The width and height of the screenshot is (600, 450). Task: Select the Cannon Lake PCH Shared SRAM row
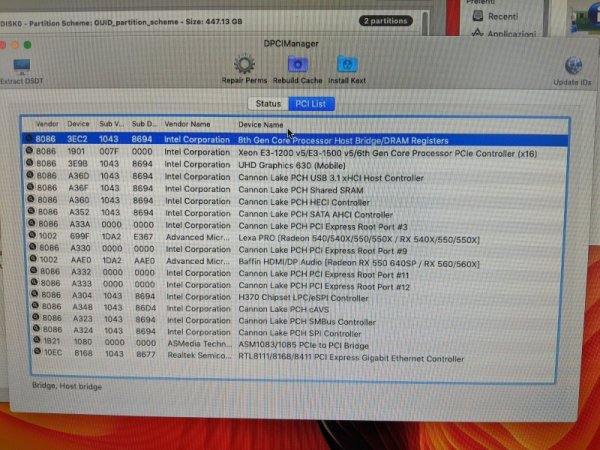[x=295, y=189]
